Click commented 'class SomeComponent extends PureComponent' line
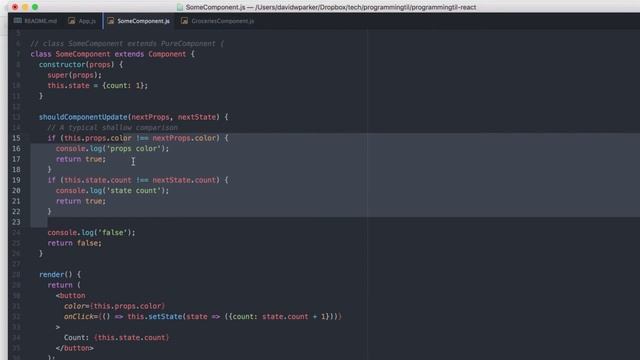Screen dimensions: 640x360 point(127,43)
